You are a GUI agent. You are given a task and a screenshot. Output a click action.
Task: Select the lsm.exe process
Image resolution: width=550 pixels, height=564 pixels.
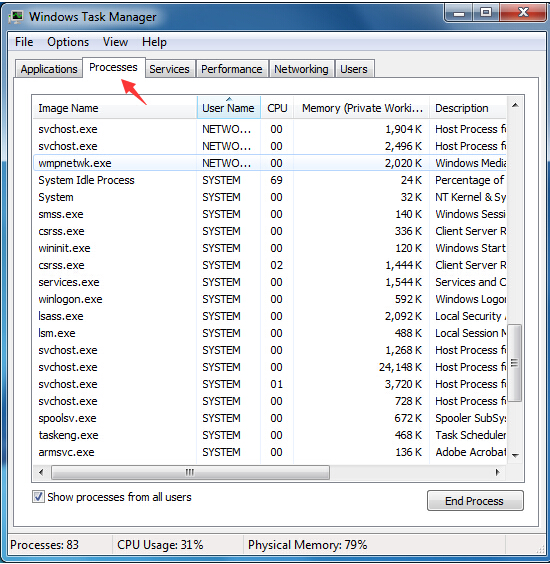[x=270, y=333]
